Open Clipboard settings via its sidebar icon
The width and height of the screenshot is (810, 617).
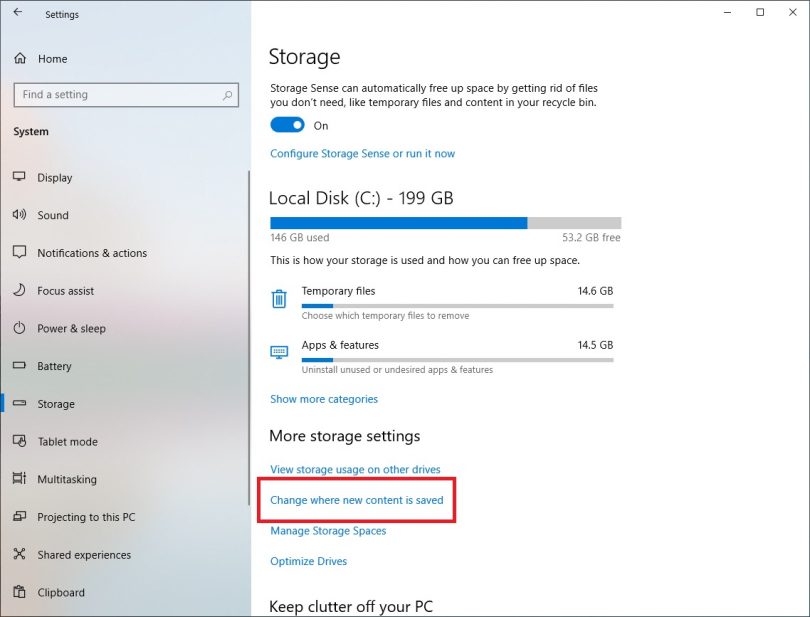click(x=21, y=592)
